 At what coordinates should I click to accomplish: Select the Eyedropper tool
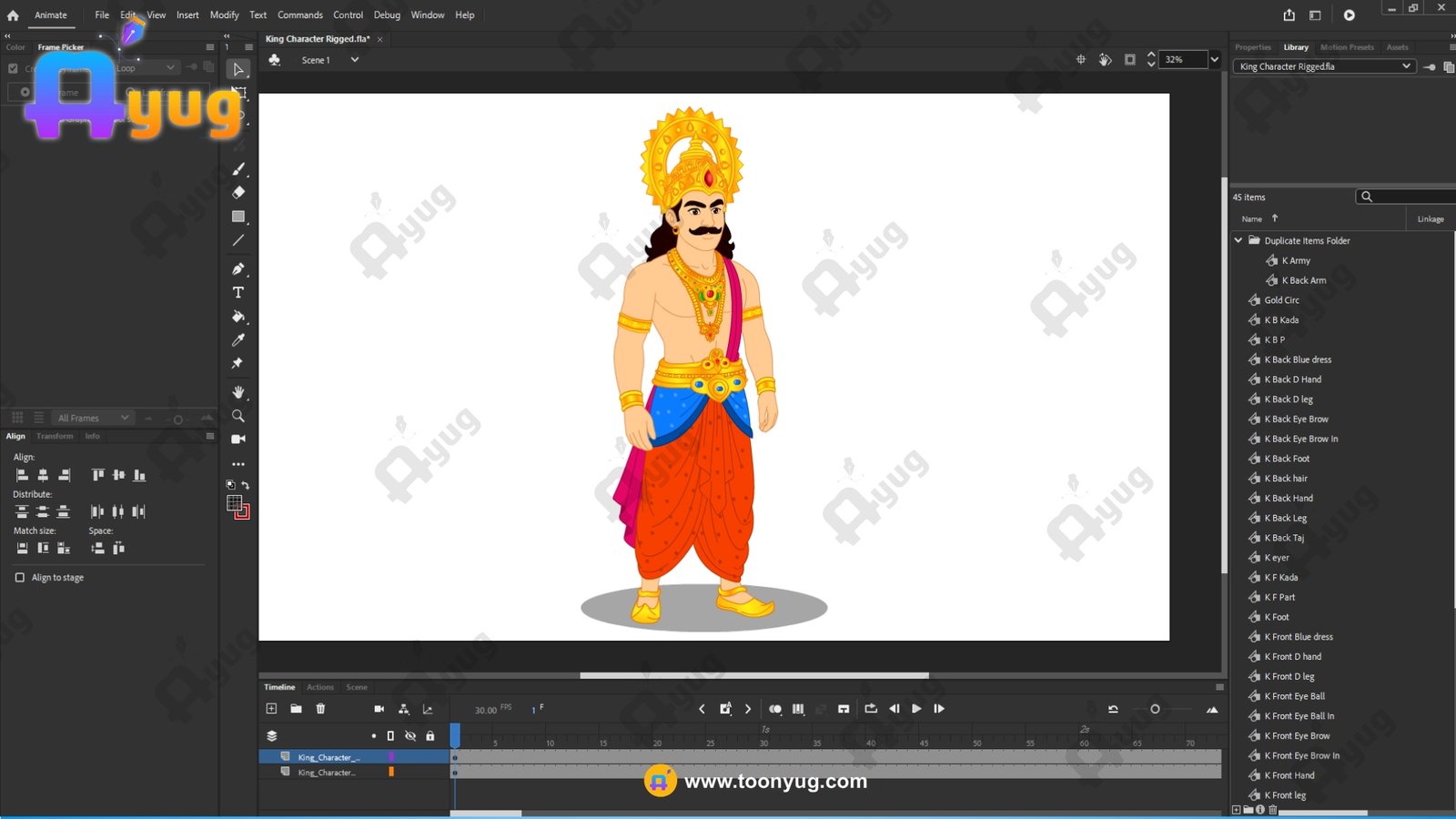click(x=238, y=339)
